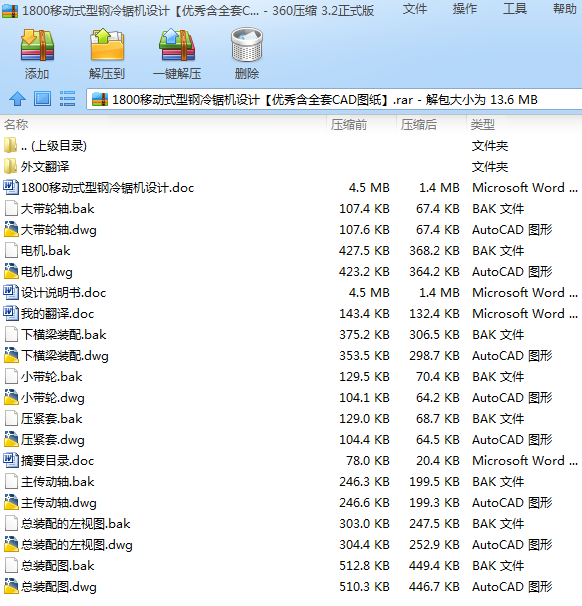The image size is (582, 606).
Task: Select Word icon of 我的翻译.doc
Action: tap(11, 313)
